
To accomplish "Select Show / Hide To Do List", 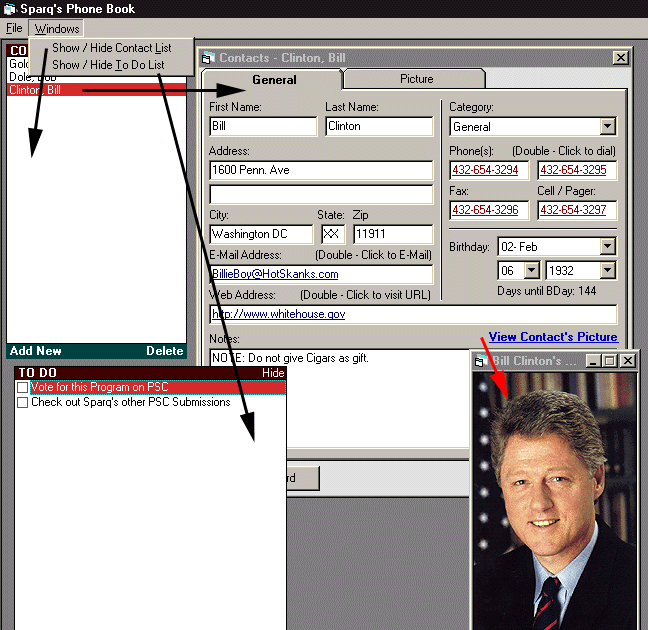I will click(108, 65).
